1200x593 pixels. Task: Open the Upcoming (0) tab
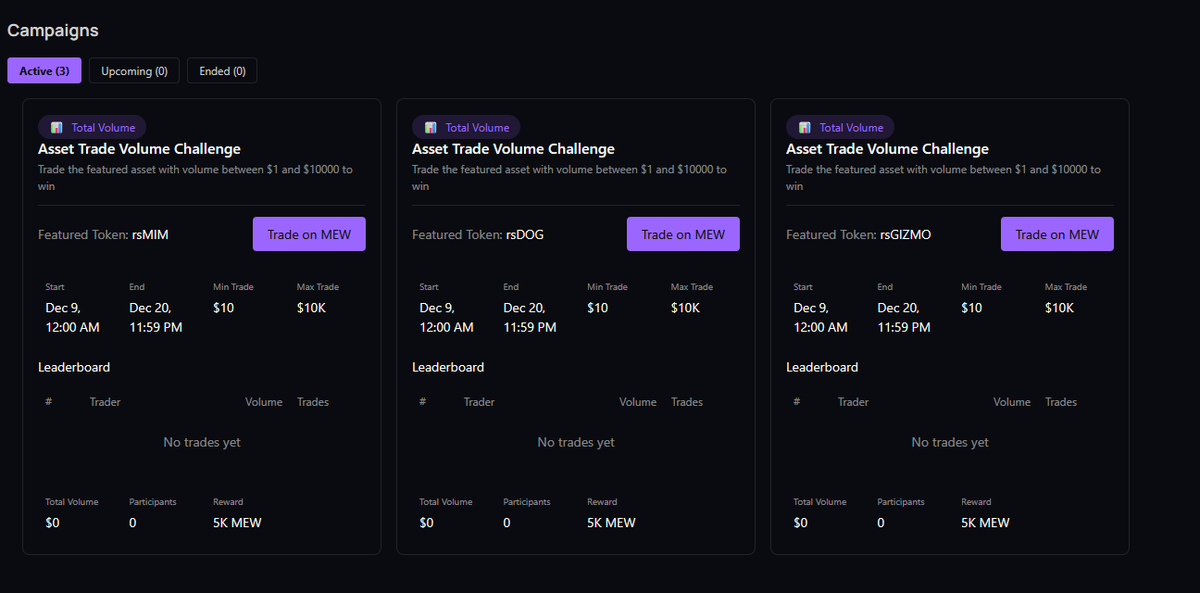[134, 71]
